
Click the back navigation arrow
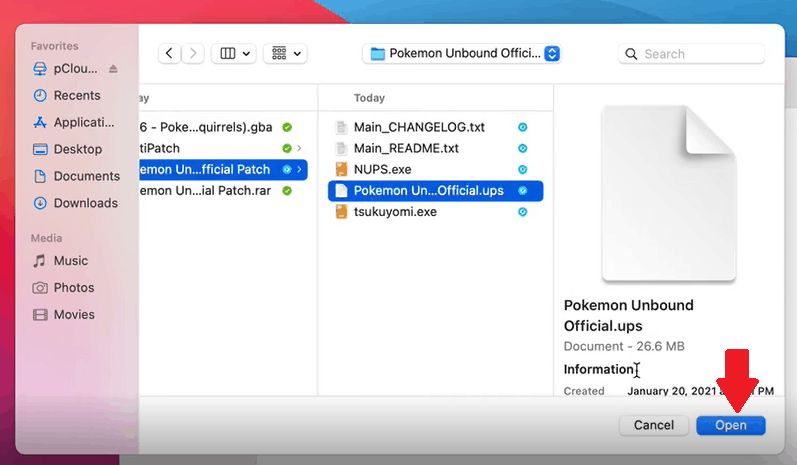pos(169,53)
